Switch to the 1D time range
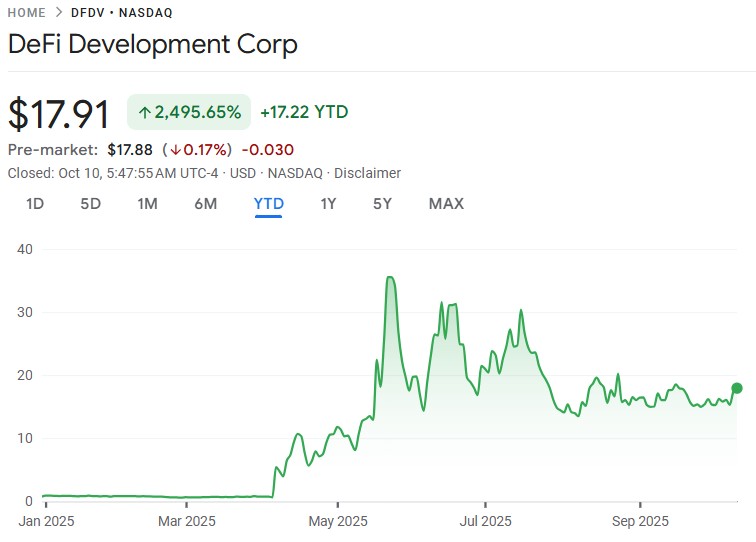 pyautogui.click(x=35, y=204)
